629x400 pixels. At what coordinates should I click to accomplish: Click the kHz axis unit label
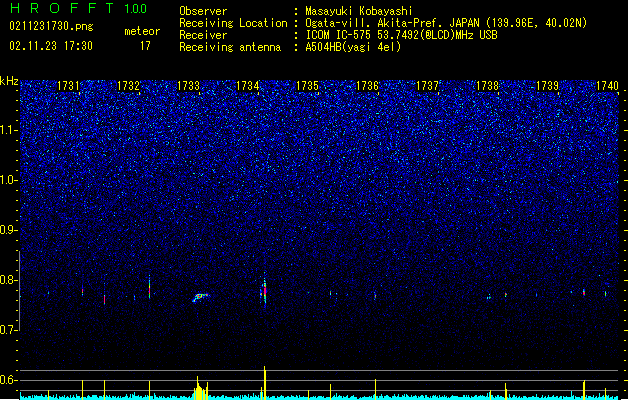point(9,81)
